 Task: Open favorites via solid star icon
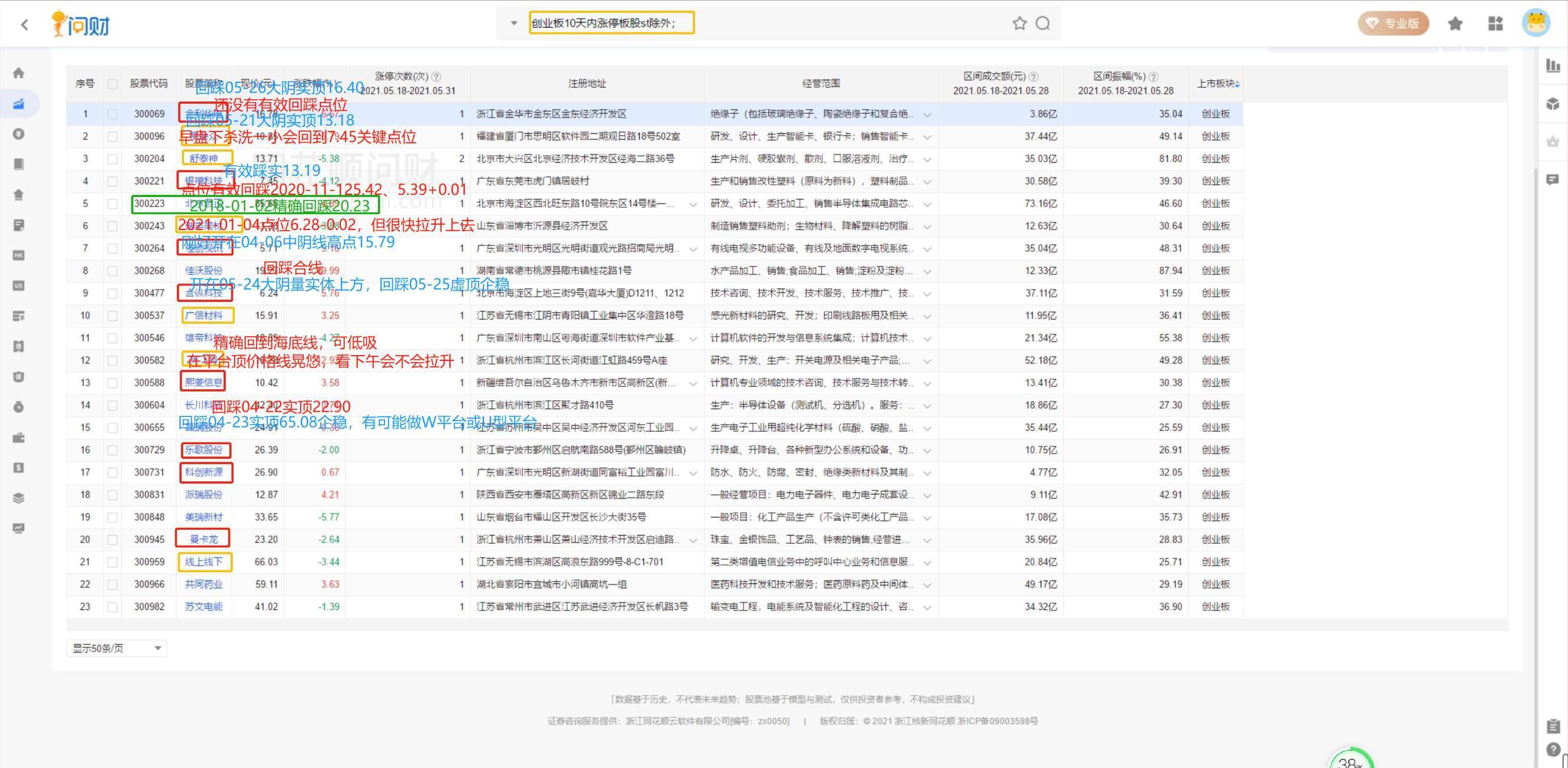[1455, 24]
